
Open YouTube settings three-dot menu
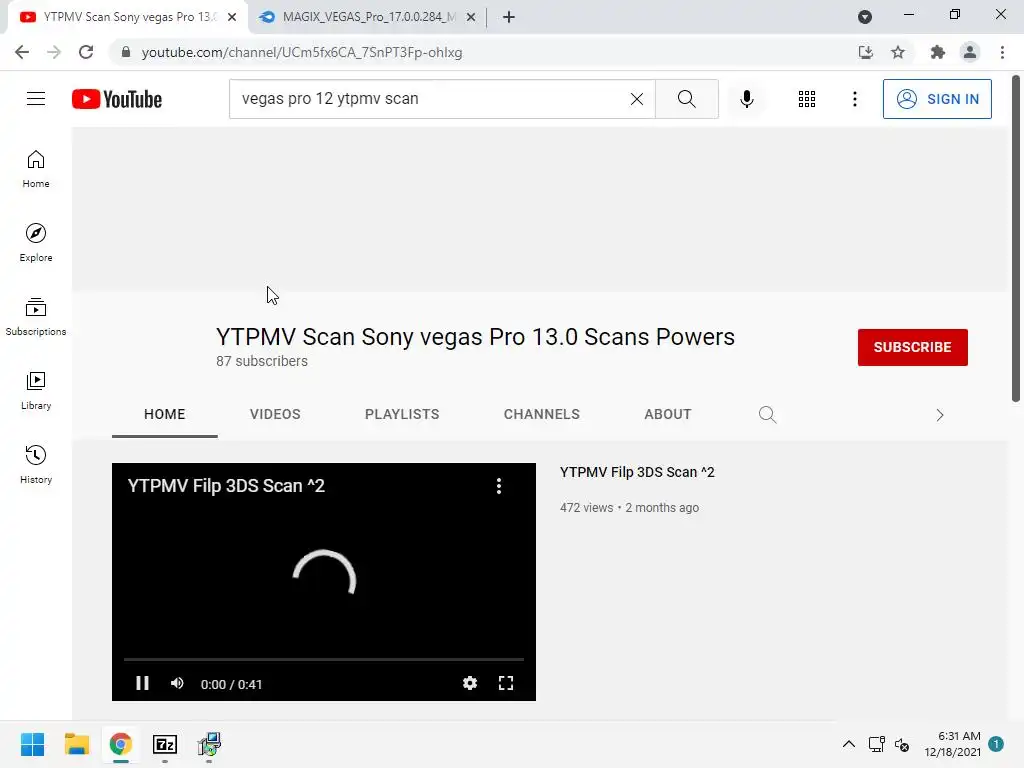[854, 99]
